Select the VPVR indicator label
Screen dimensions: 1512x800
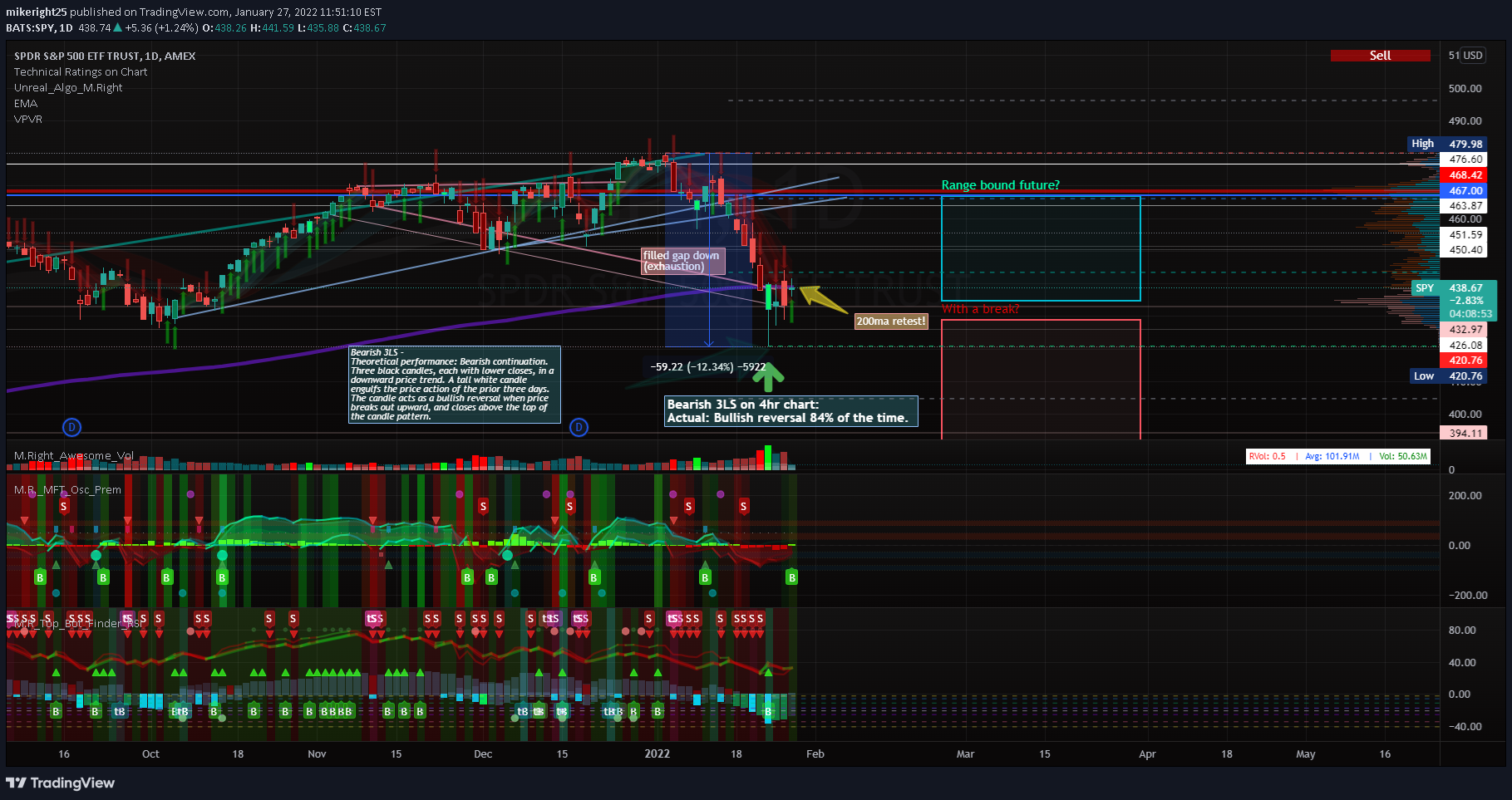pos(28,120)
